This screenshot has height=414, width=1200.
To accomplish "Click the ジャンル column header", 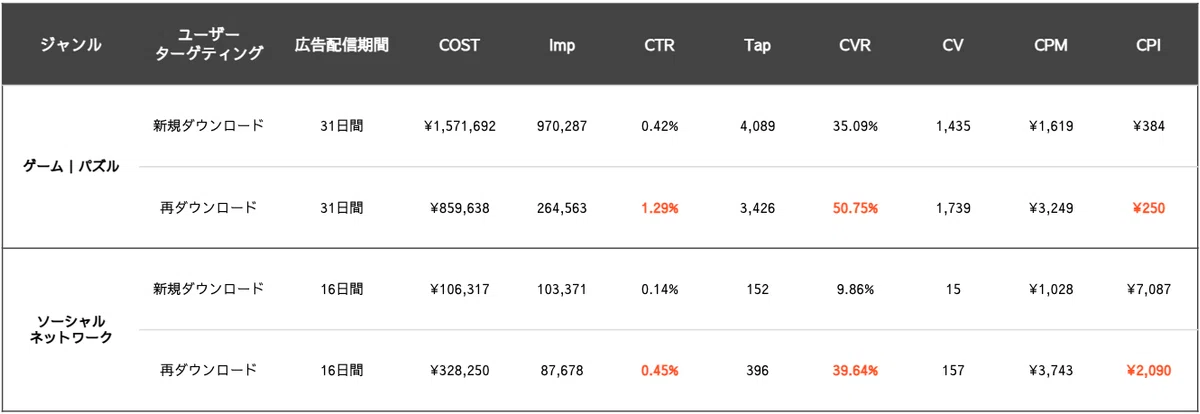I will (x=70, y=45).
